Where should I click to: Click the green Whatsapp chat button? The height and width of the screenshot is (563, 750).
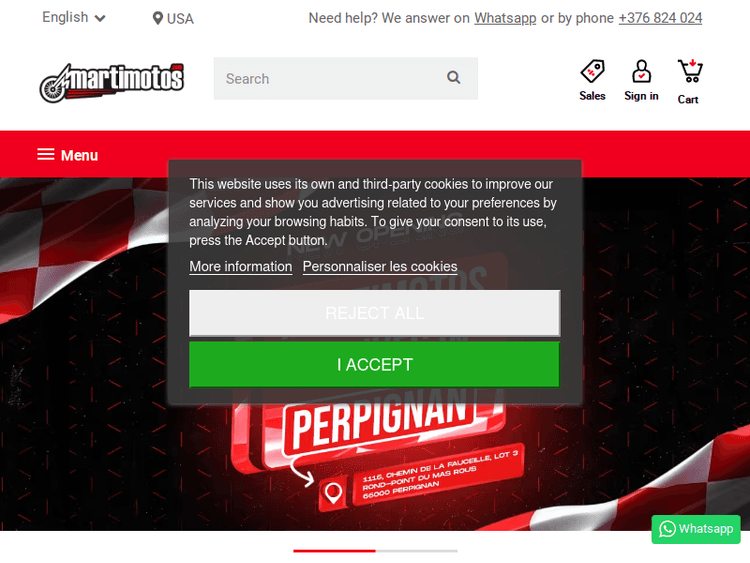tap(695, 529)
